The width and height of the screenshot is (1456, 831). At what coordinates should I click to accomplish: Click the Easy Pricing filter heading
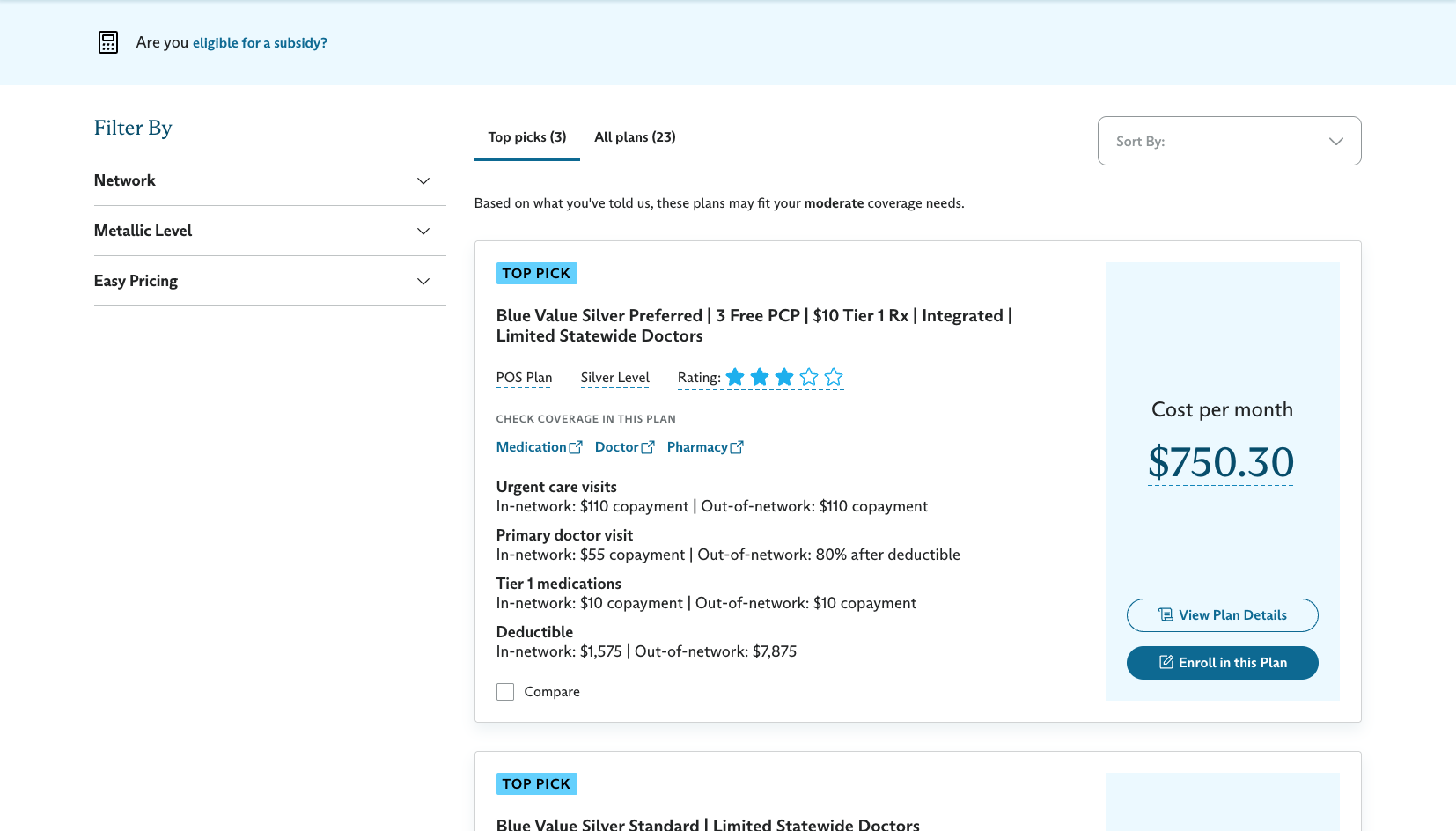[x=136, y=281]
